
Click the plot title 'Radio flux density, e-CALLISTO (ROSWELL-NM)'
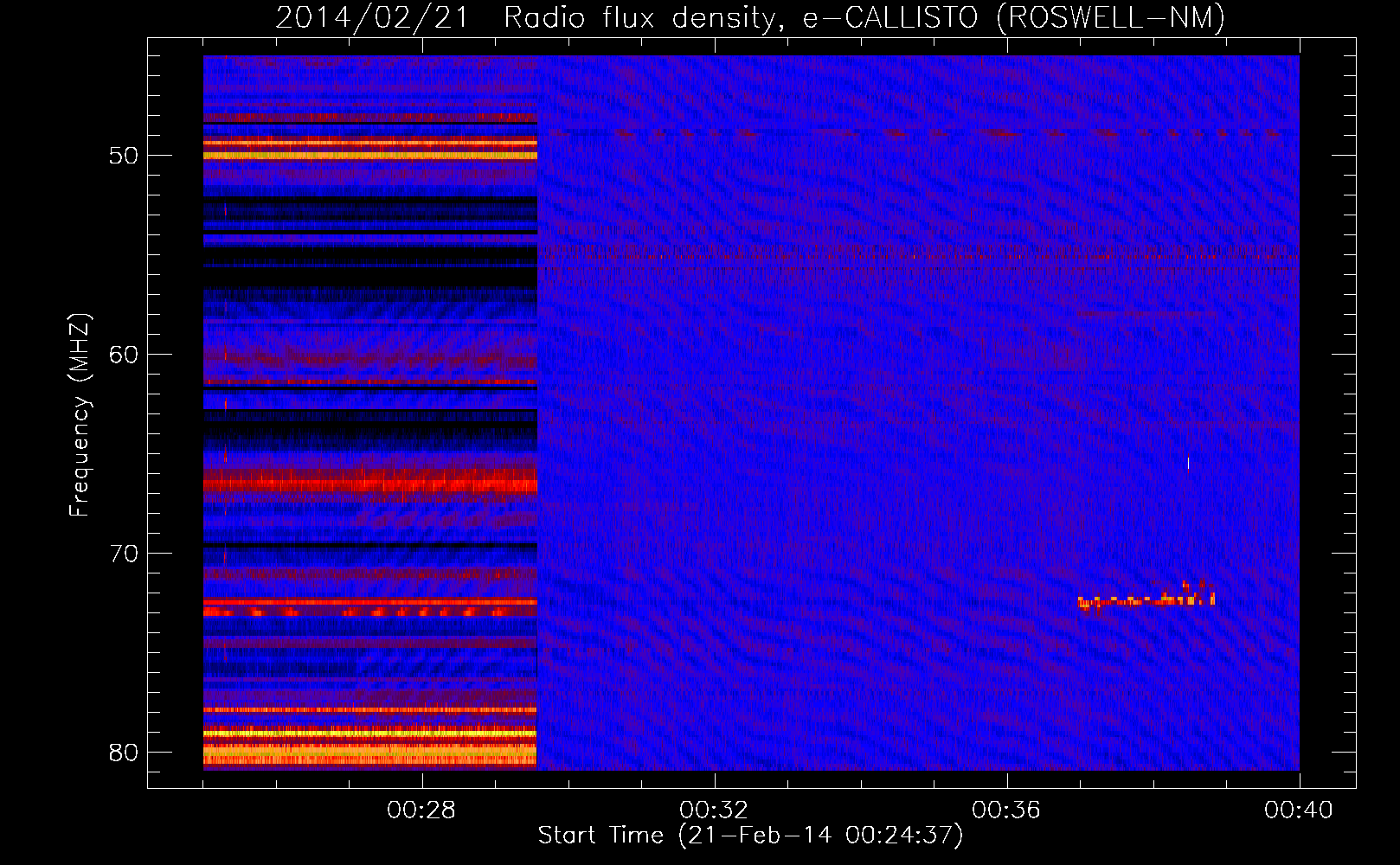click(864, 17)
